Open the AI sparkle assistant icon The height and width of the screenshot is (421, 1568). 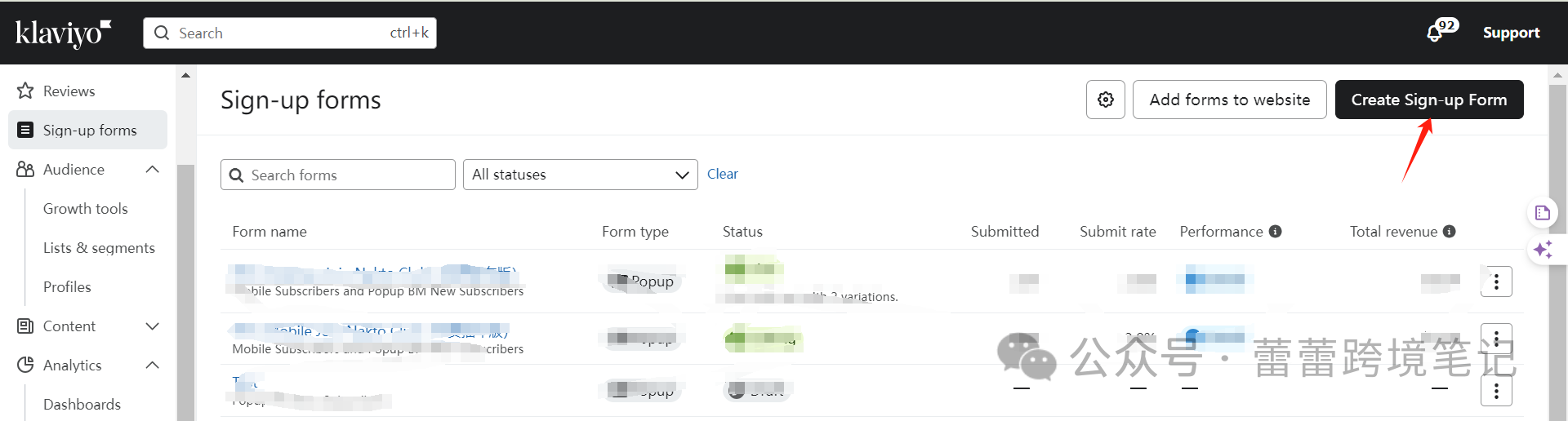(x=1542, y=250)
